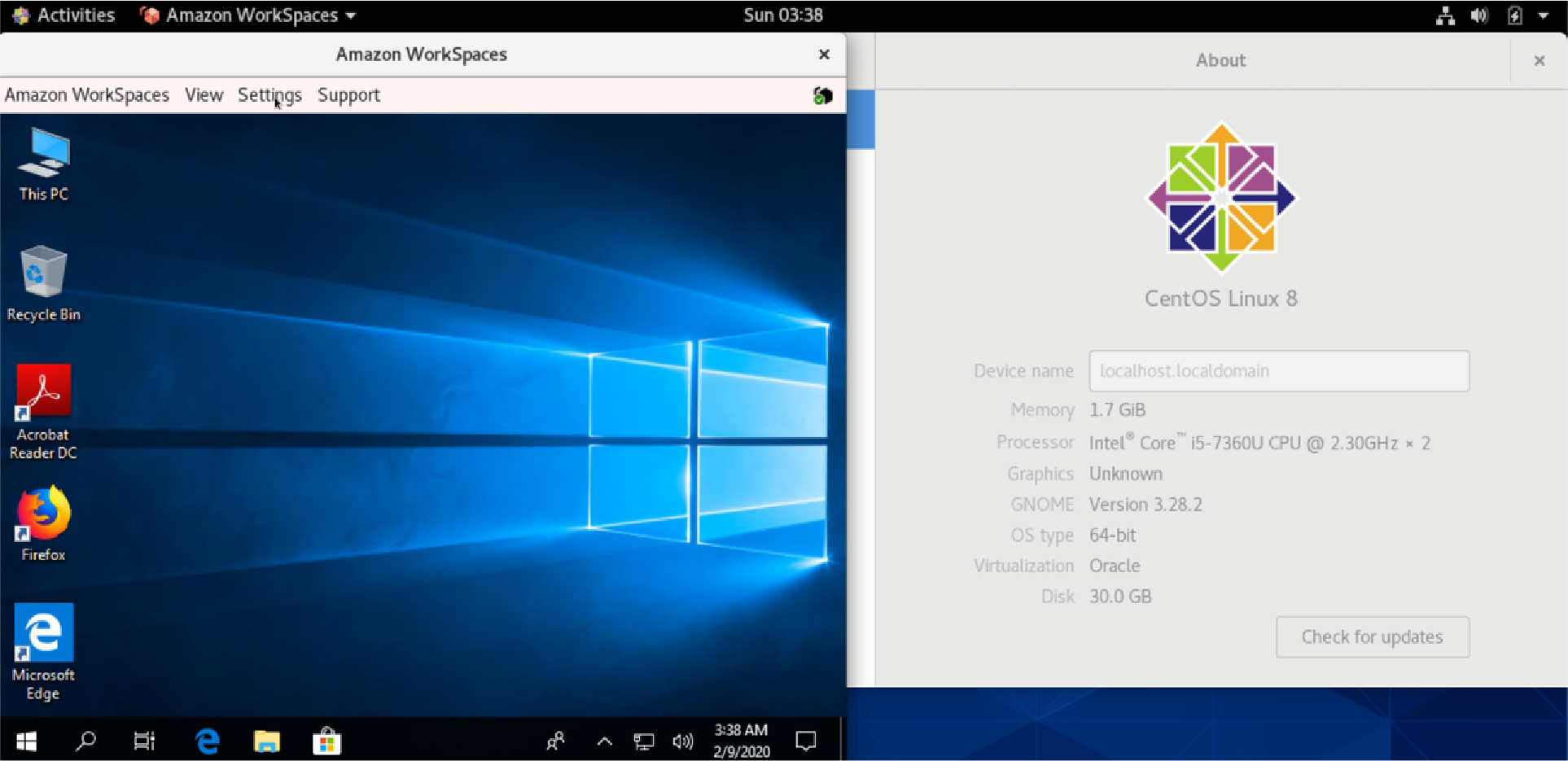This screenshot has height=761, width=1568.
Task: Open GNOME Activities overview
Action: [64, 15]
